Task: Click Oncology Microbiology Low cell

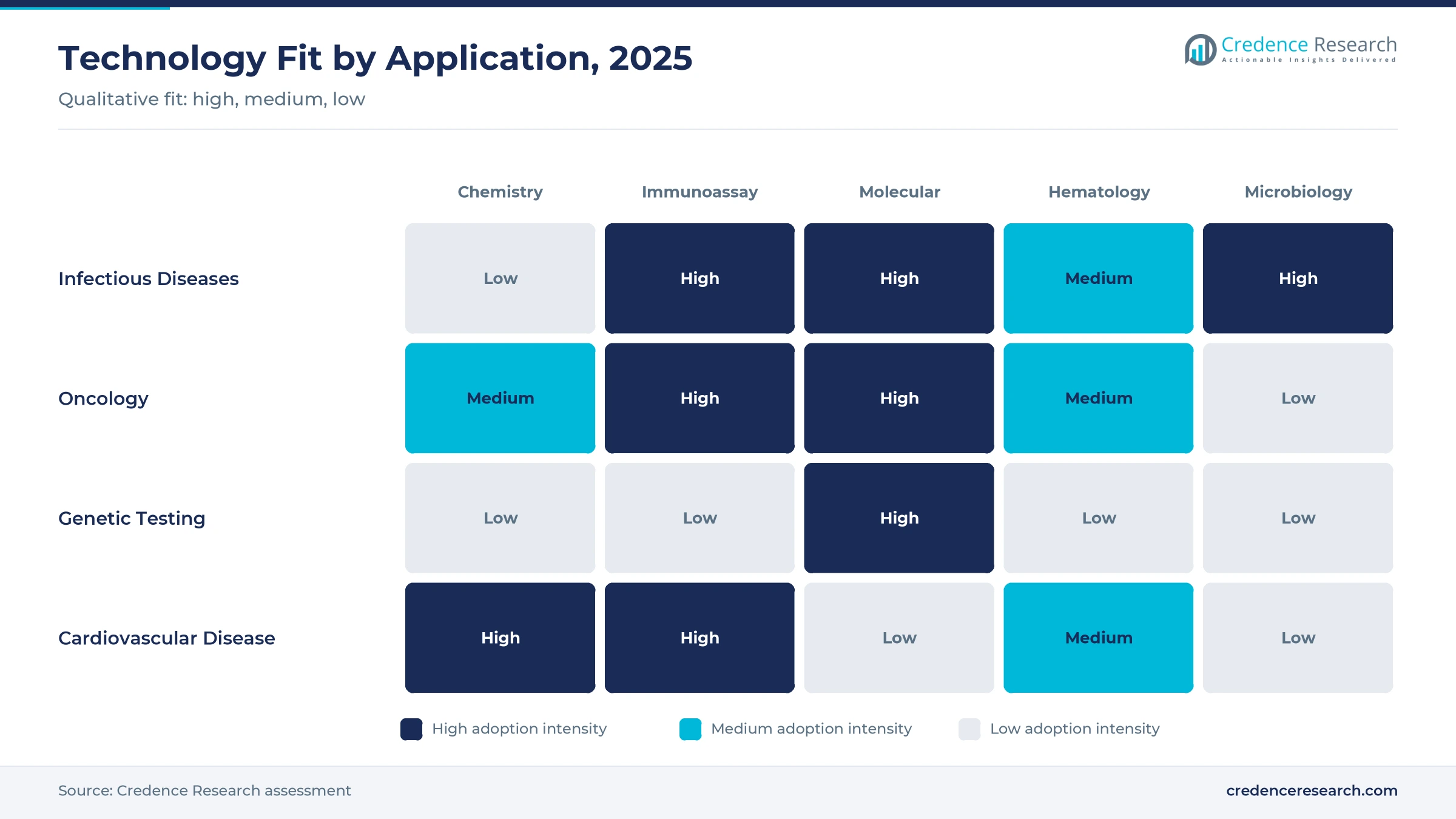Action: [1298, 398]
